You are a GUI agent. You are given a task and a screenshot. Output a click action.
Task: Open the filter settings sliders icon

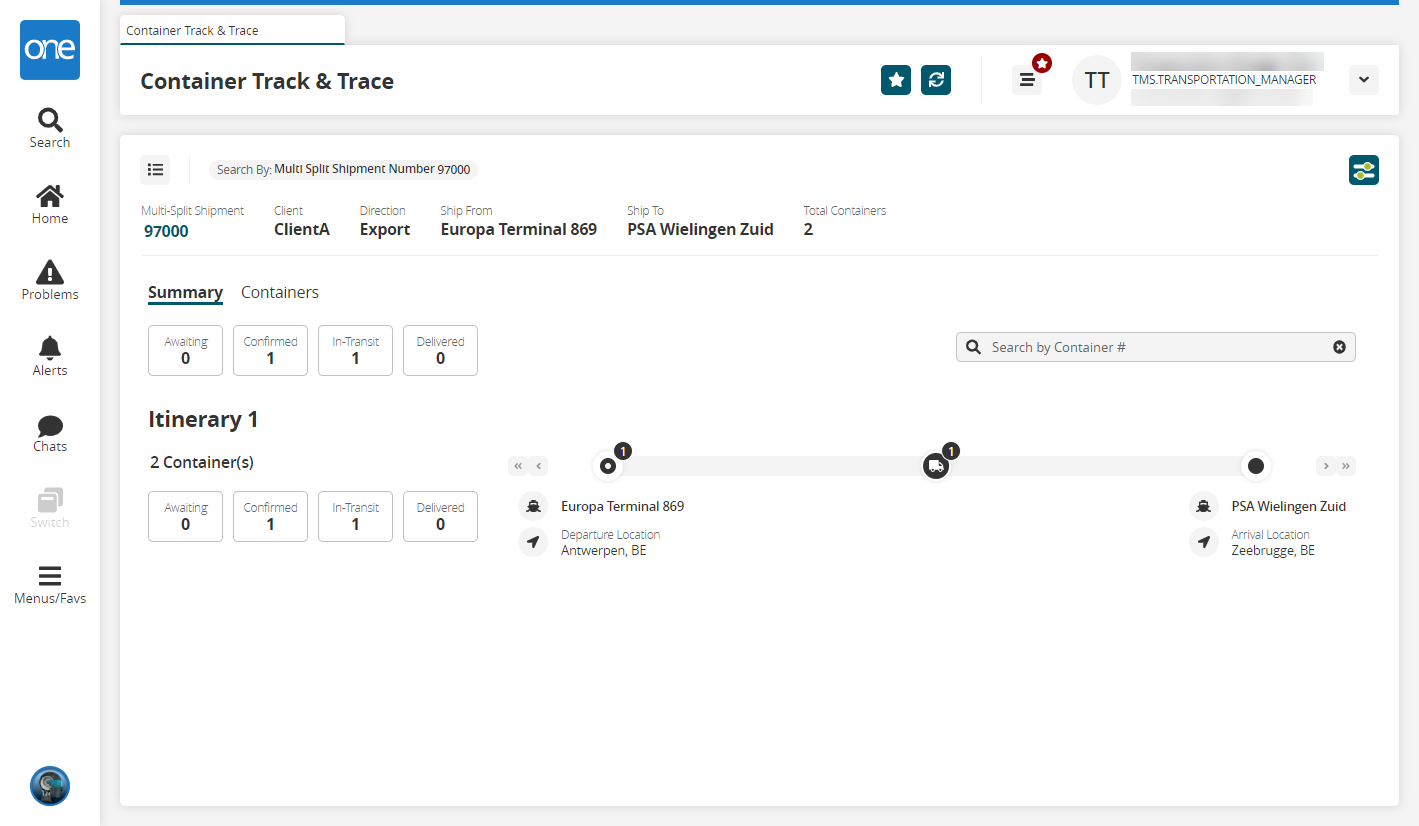click(x=1363, y=170)
